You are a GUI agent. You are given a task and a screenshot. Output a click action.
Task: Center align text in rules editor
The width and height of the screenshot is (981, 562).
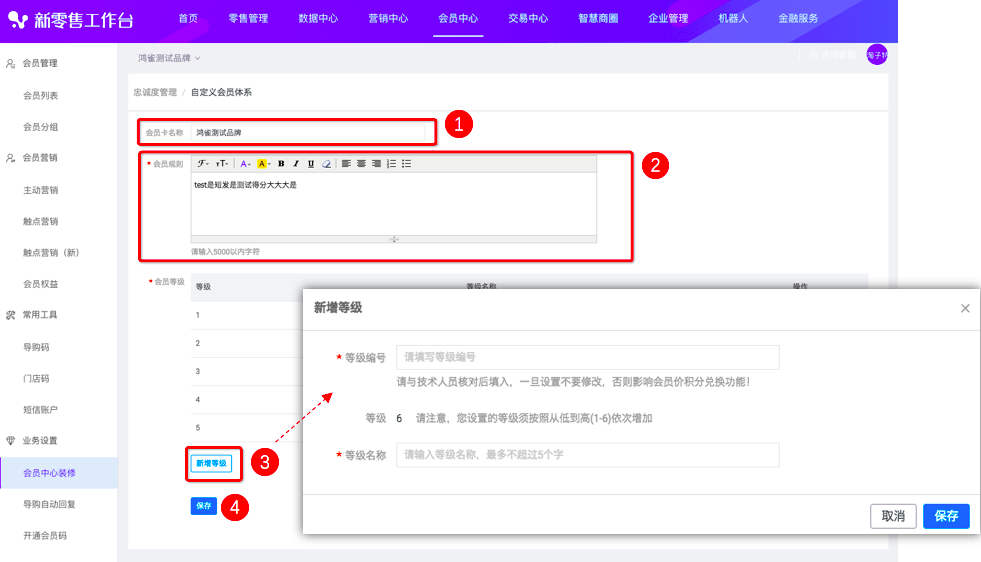(x=361, y=163)
